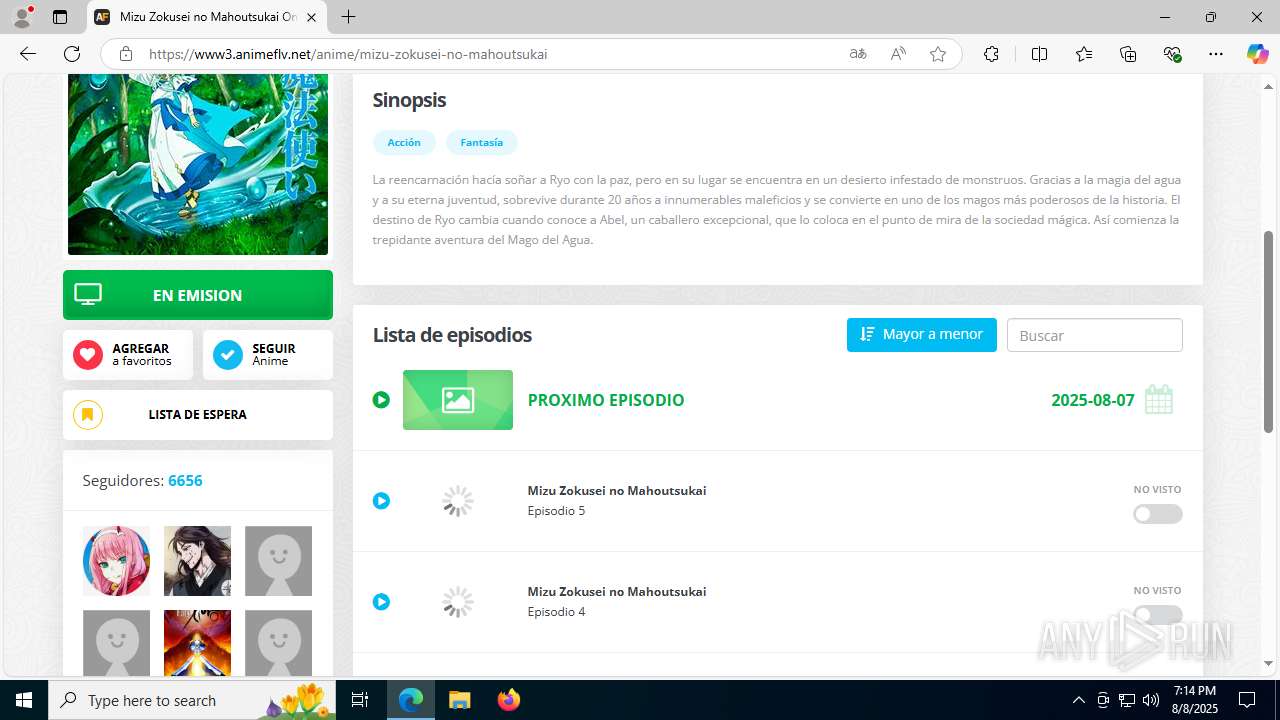This screenshot has height=720, width=1280.
Task: Enable split screen view
Action: 1039,54
